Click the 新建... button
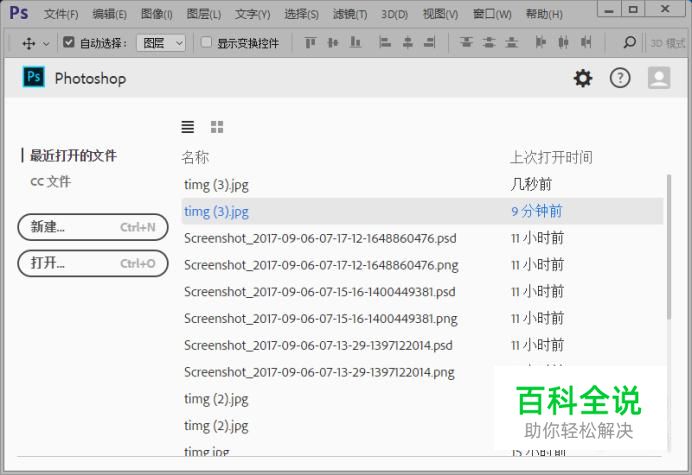 (93, 227)
